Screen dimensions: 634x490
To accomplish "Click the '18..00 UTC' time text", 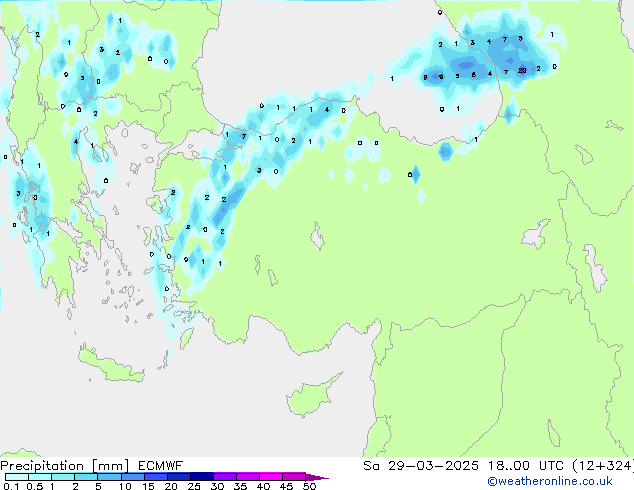I will pyautogui.click(x=526, y=466).
